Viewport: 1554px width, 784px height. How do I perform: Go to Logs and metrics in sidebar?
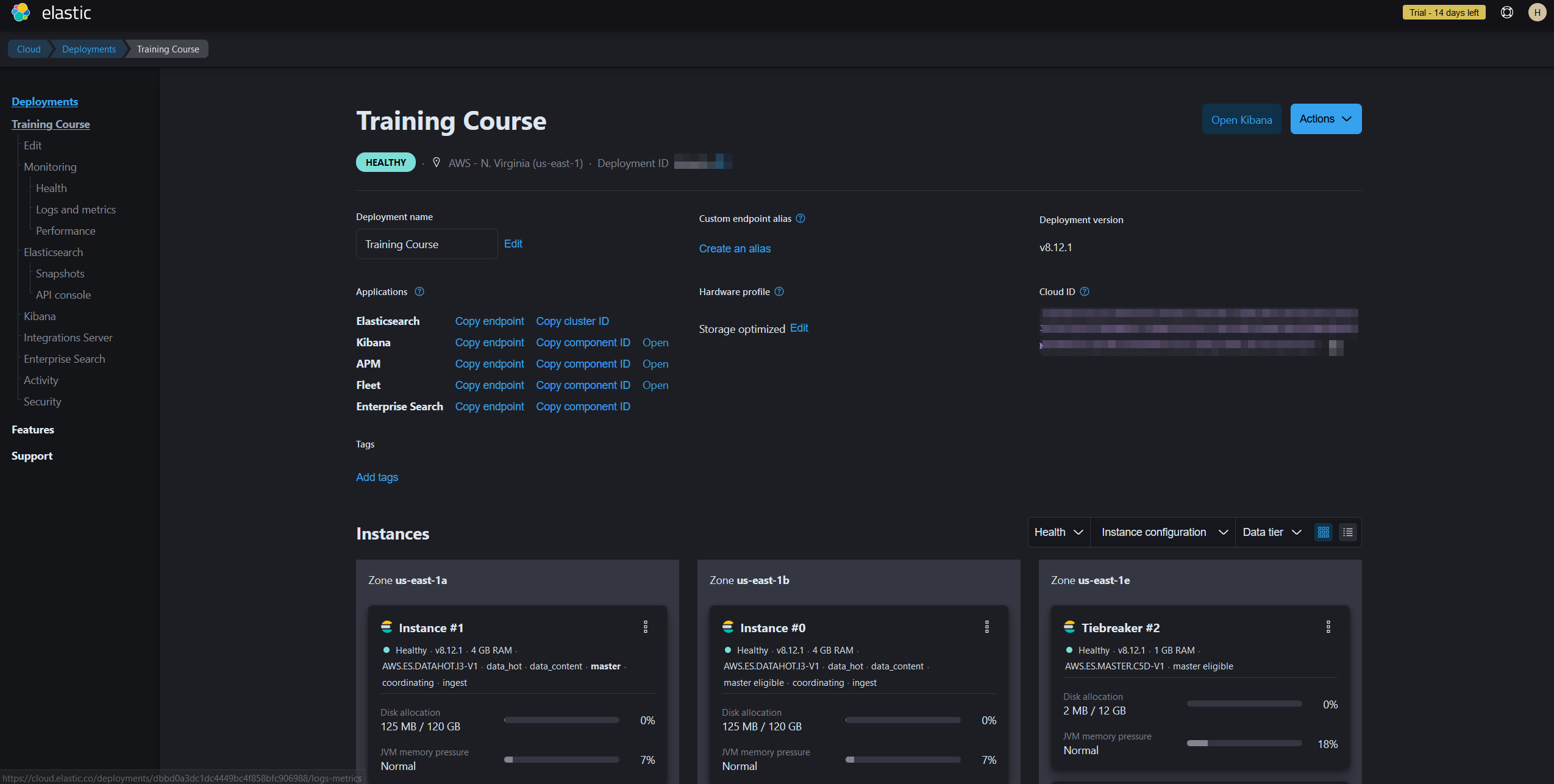tap(76, 209)
